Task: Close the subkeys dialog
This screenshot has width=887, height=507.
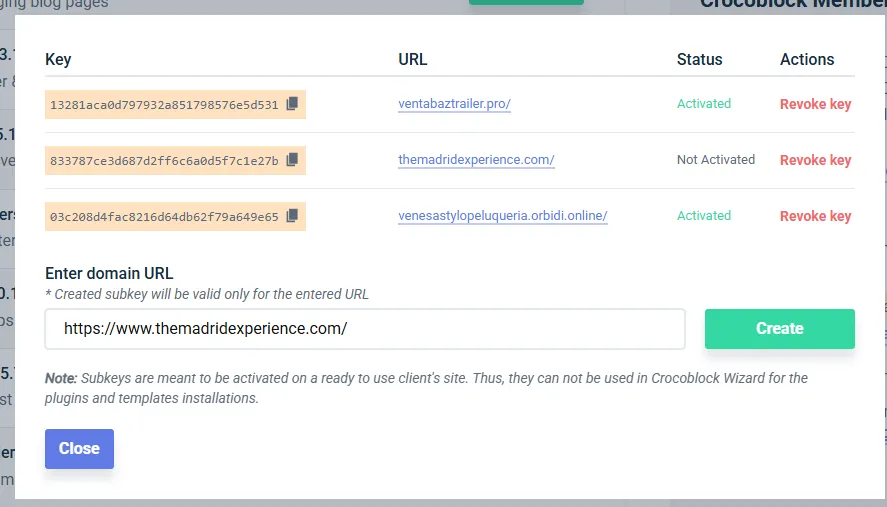Action: (x=79, y=449)
